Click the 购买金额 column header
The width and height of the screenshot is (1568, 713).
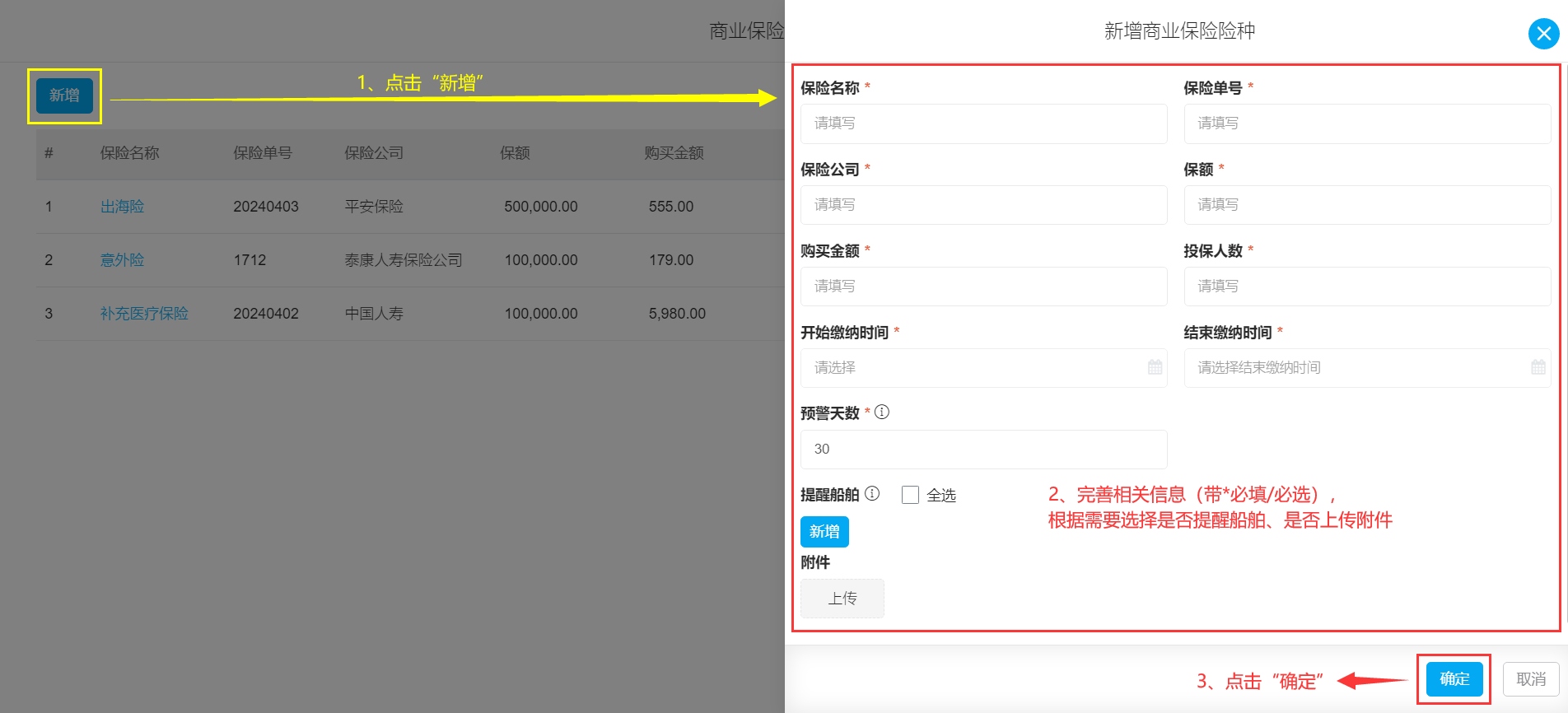[x=674, y=153]
